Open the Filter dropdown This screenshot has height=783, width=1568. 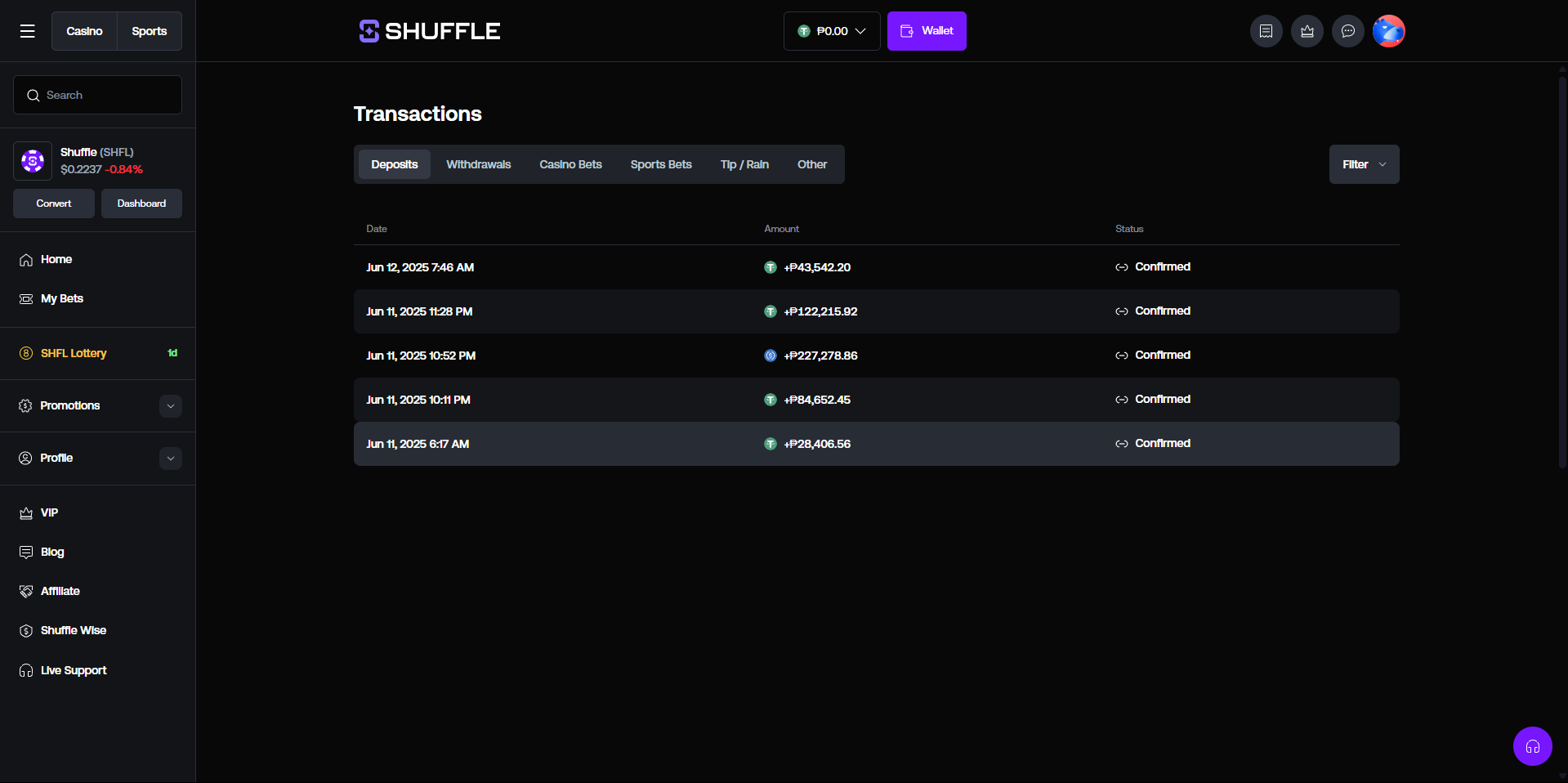tap(1364, 164)
